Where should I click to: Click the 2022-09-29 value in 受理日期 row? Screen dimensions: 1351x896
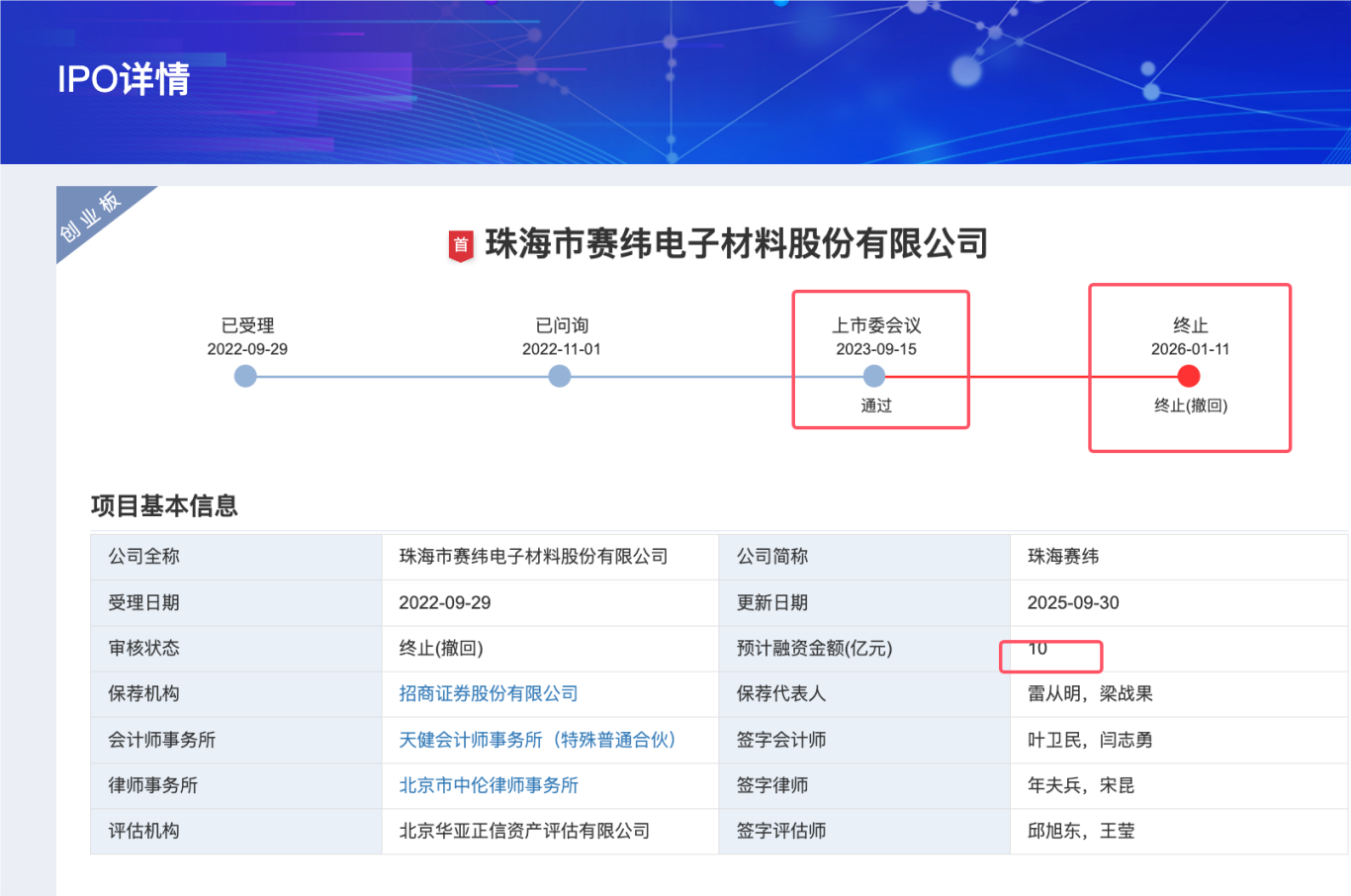click(x=445, y=602)
